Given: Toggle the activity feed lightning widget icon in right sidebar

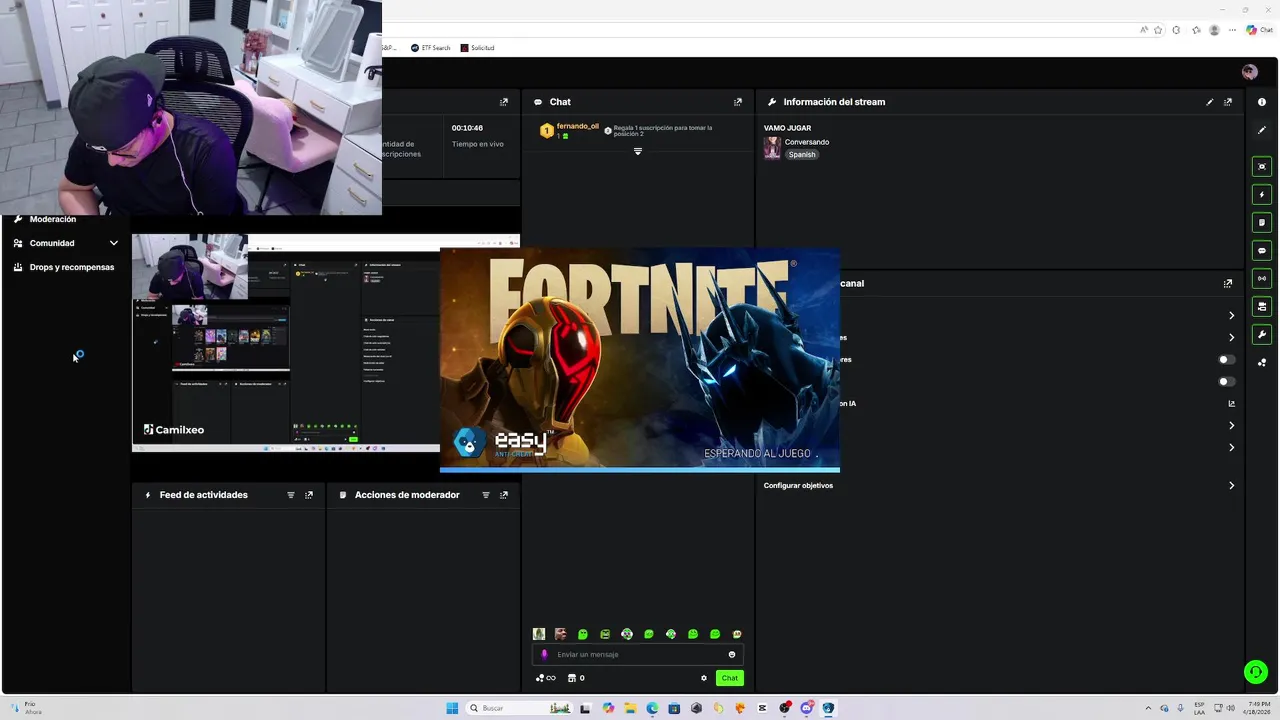Looking at the screenshot, I should point(1262,195).
